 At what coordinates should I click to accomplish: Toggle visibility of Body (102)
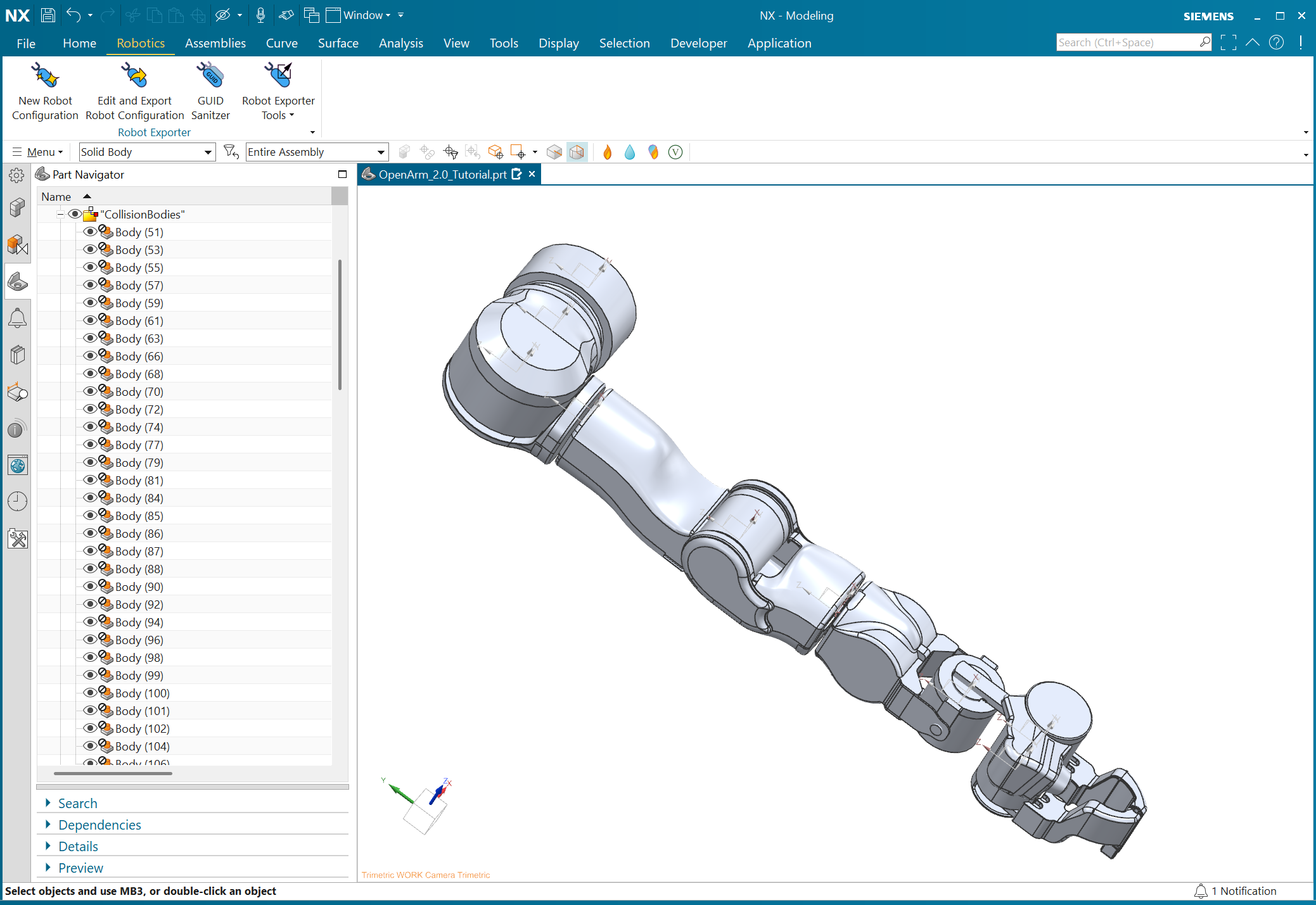coord(90,728)
